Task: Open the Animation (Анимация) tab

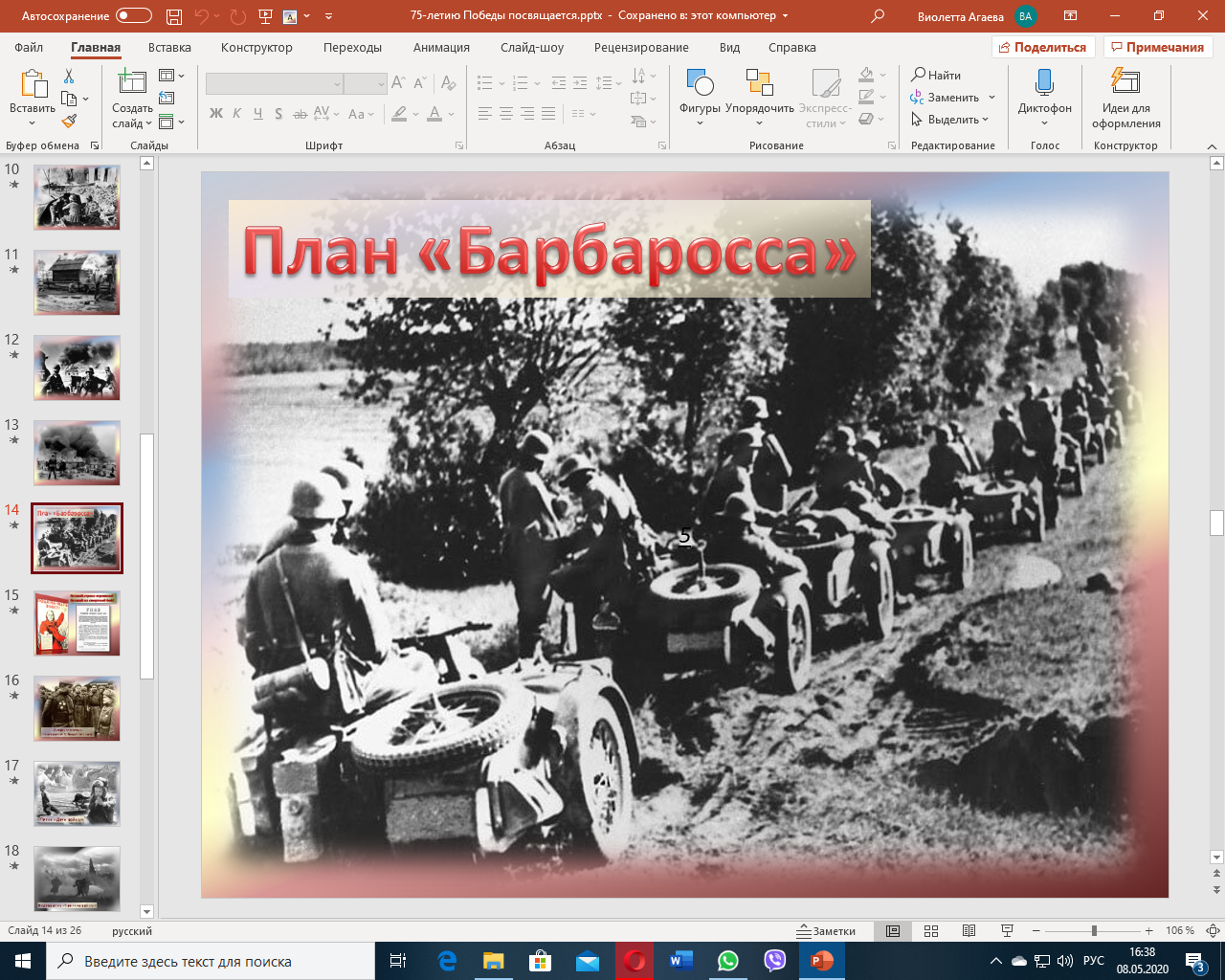Action: (441, 47)
